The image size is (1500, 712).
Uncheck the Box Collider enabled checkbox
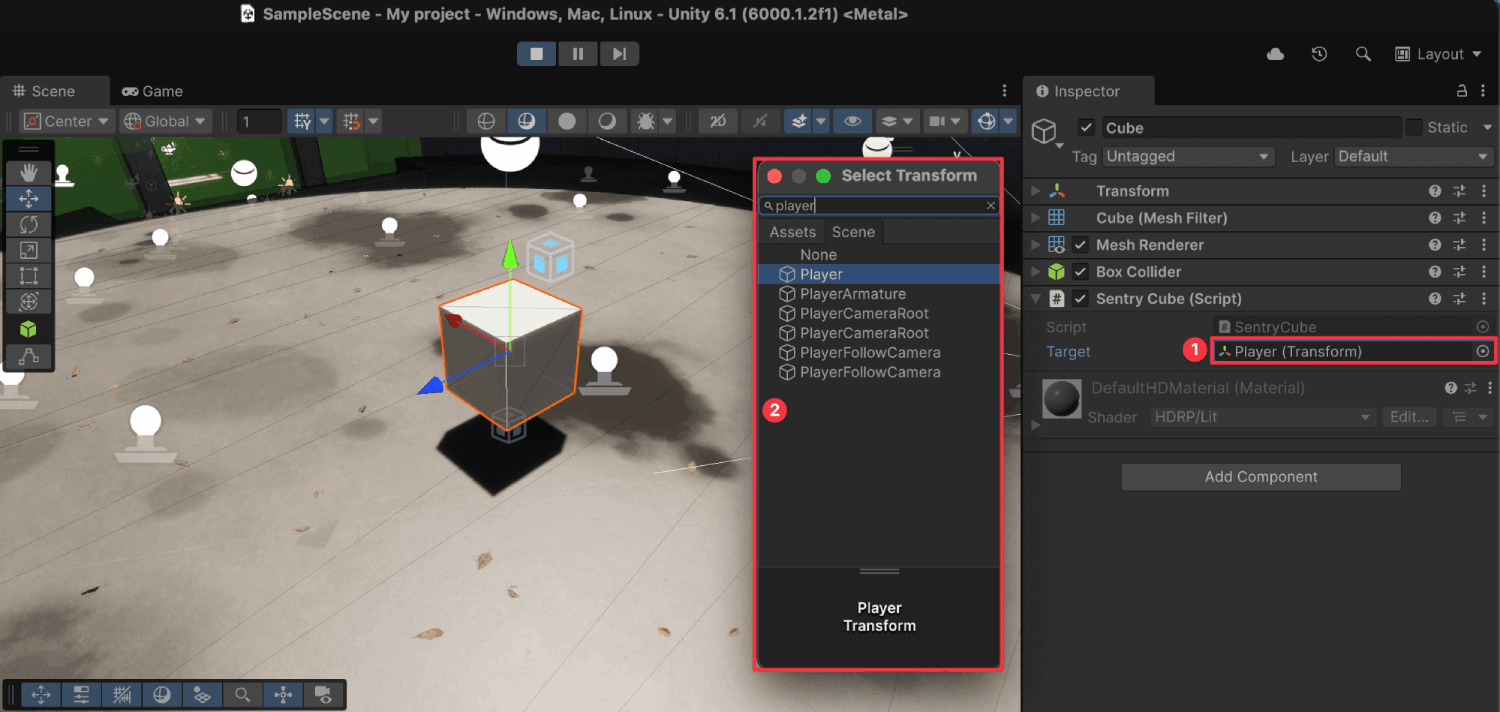tap(1078, 271)
